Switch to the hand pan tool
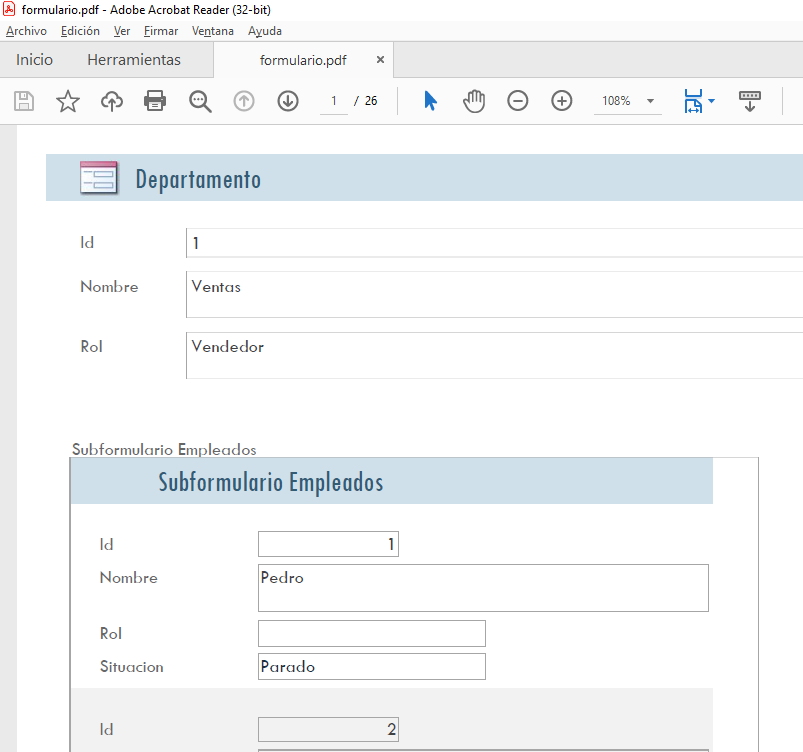This screenshot has width=803, height=752. click(x=474, y=101)
